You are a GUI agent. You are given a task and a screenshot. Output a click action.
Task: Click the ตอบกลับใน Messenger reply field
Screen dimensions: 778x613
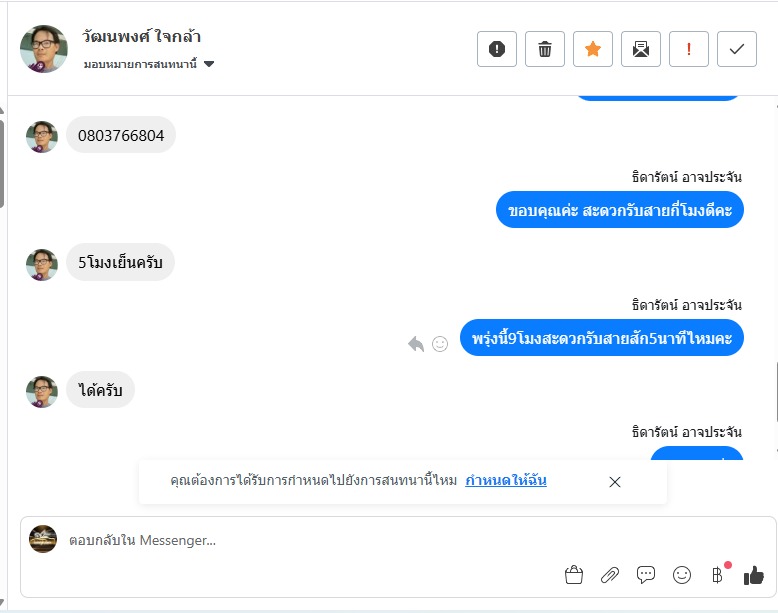pos(300,541)
